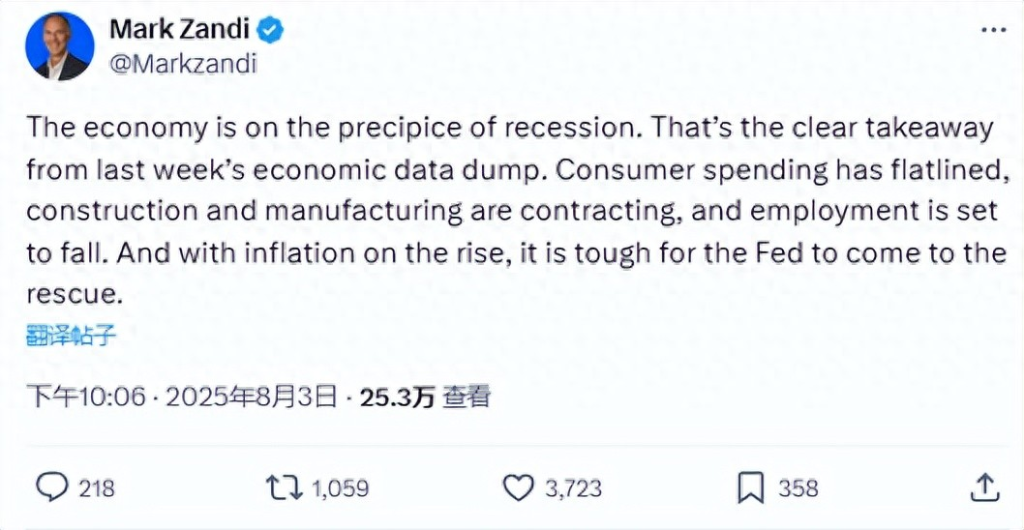Click the Mark Zandi display name
The image size is (1024, 530).
click(x=179, y=29)
